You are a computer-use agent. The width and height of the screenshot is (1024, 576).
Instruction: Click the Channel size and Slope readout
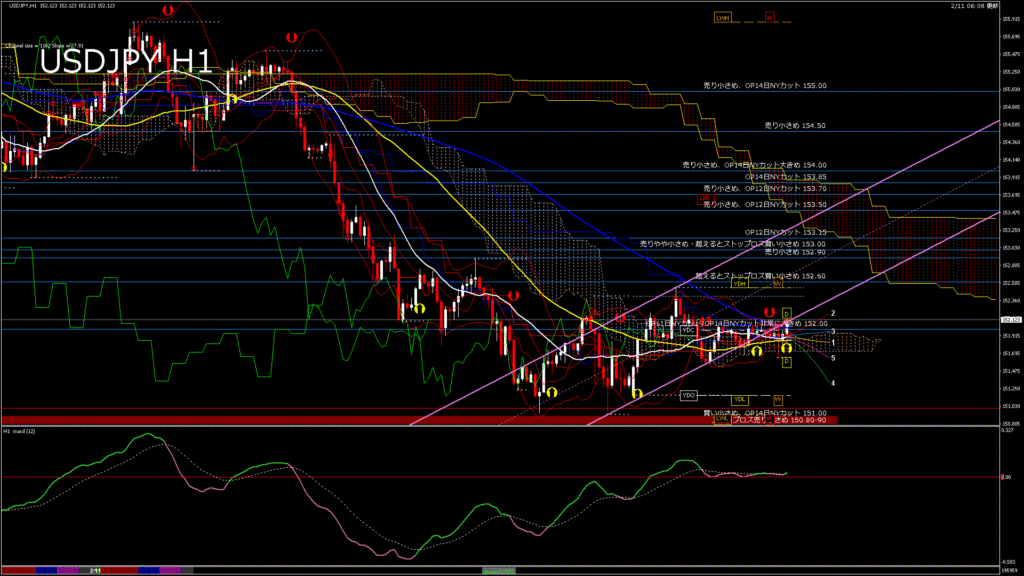point(44,46)
